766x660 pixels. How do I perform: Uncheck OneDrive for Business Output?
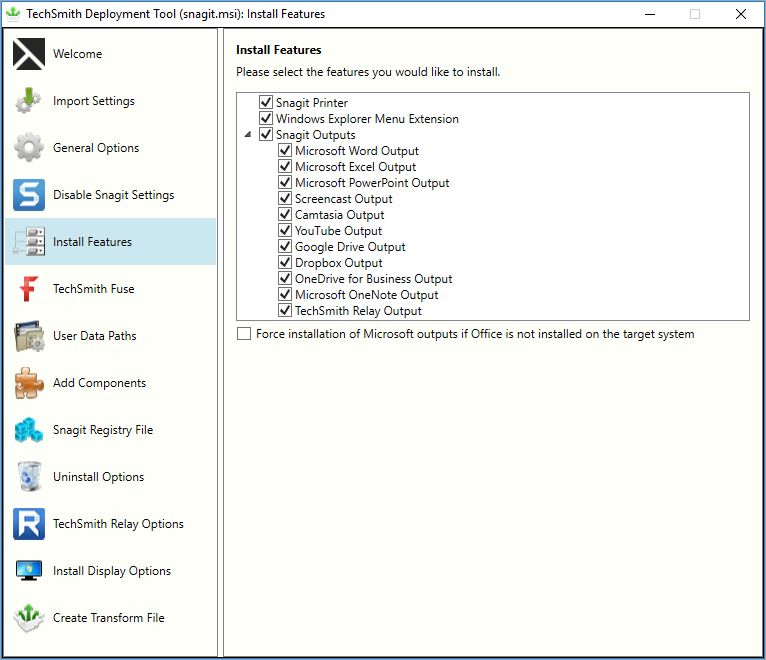pos(285,278)
